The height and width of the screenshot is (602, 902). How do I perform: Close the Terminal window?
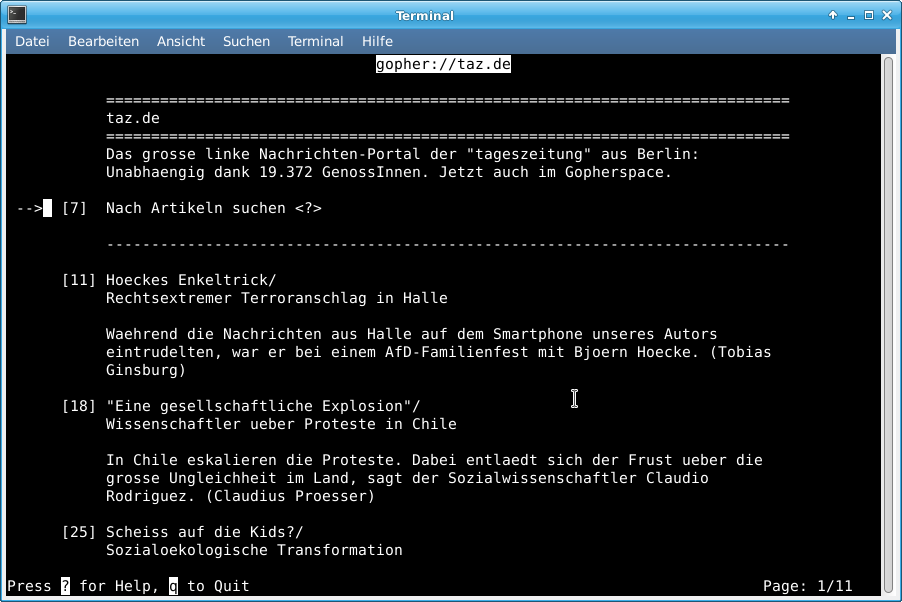[x=887, y=15]
